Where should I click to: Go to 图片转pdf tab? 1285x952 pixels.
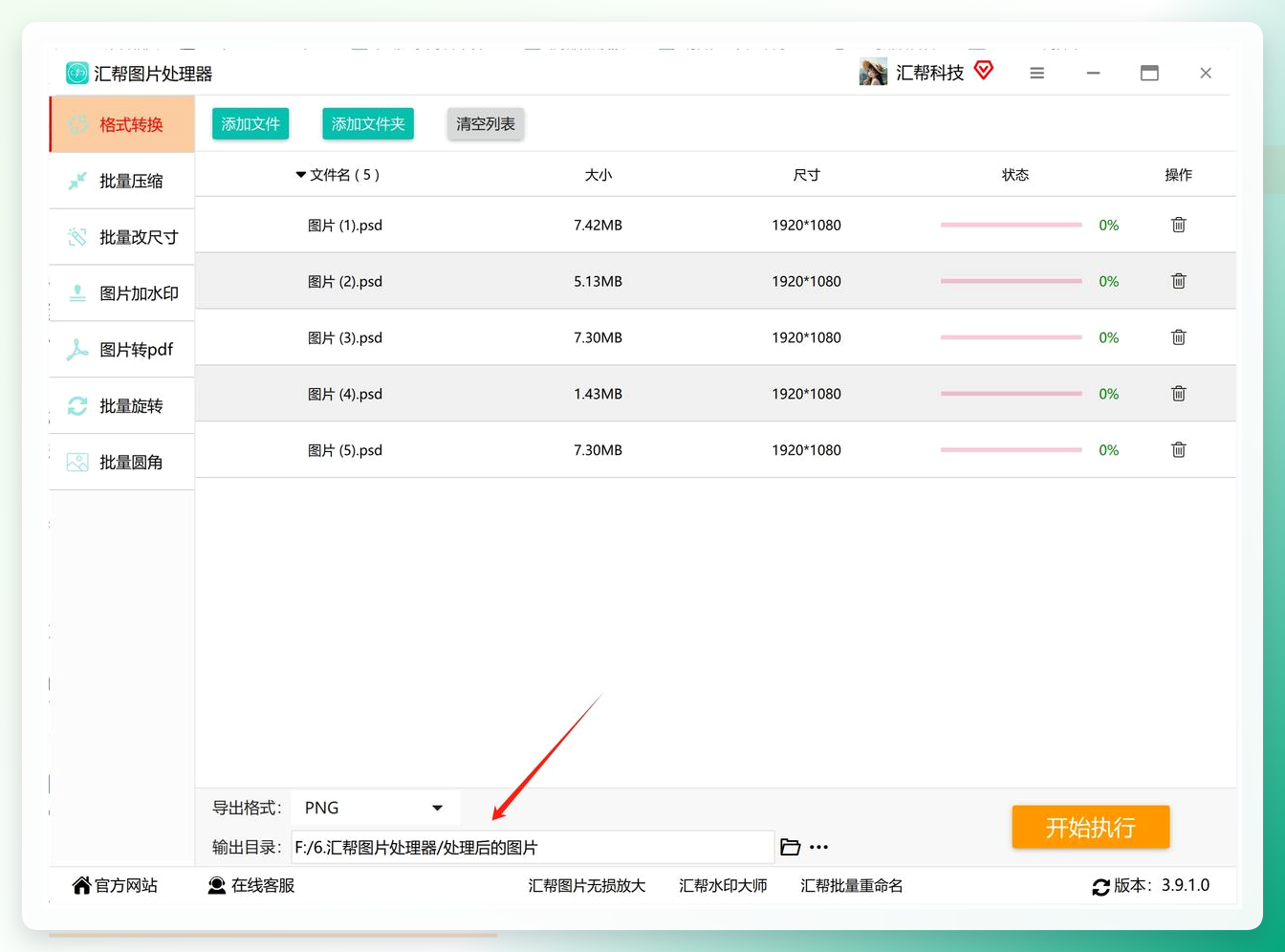[x=122, y=350]
